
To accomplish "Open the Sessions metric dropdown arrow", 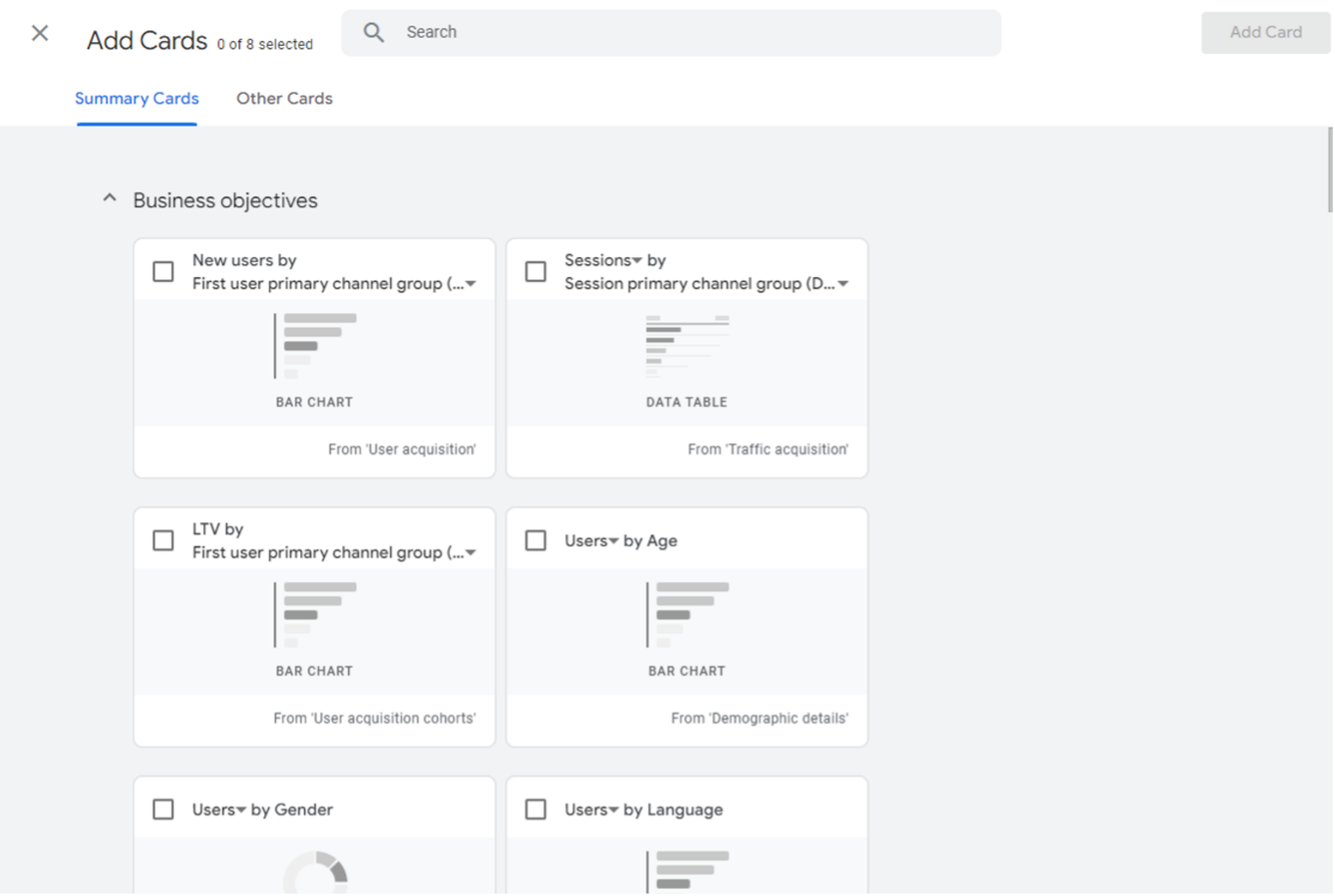I will [637, 260].
